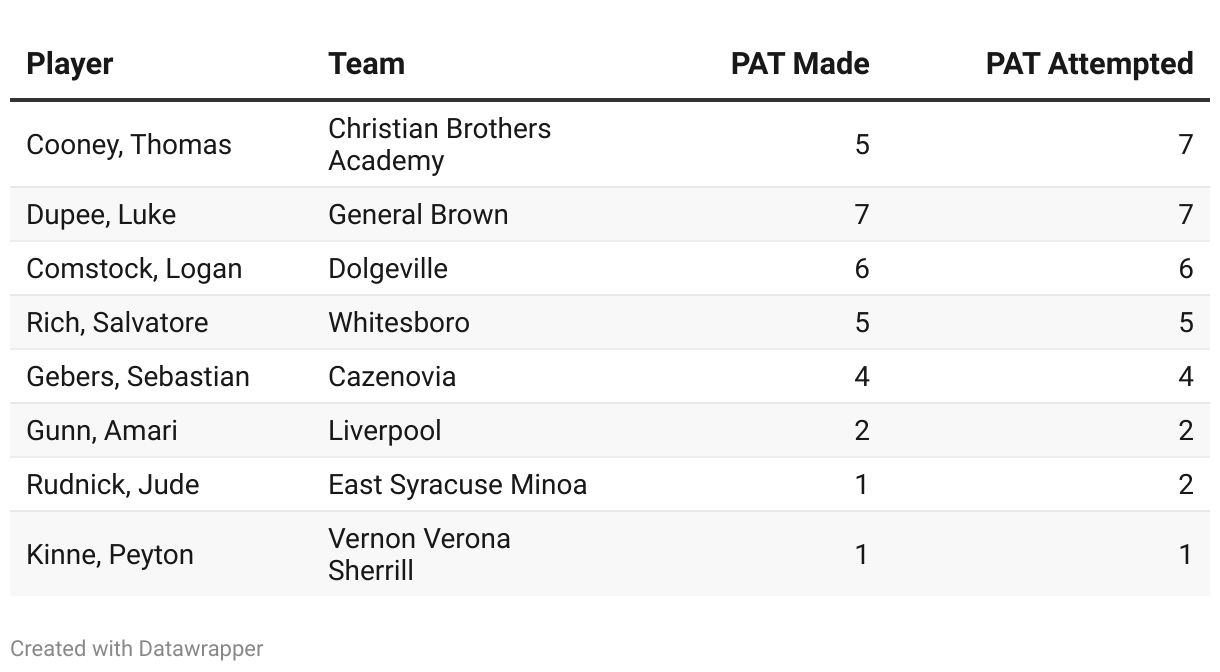Click the Comstock, Logan player name
The image size is (1220, 672).
[x=134, y=269]
